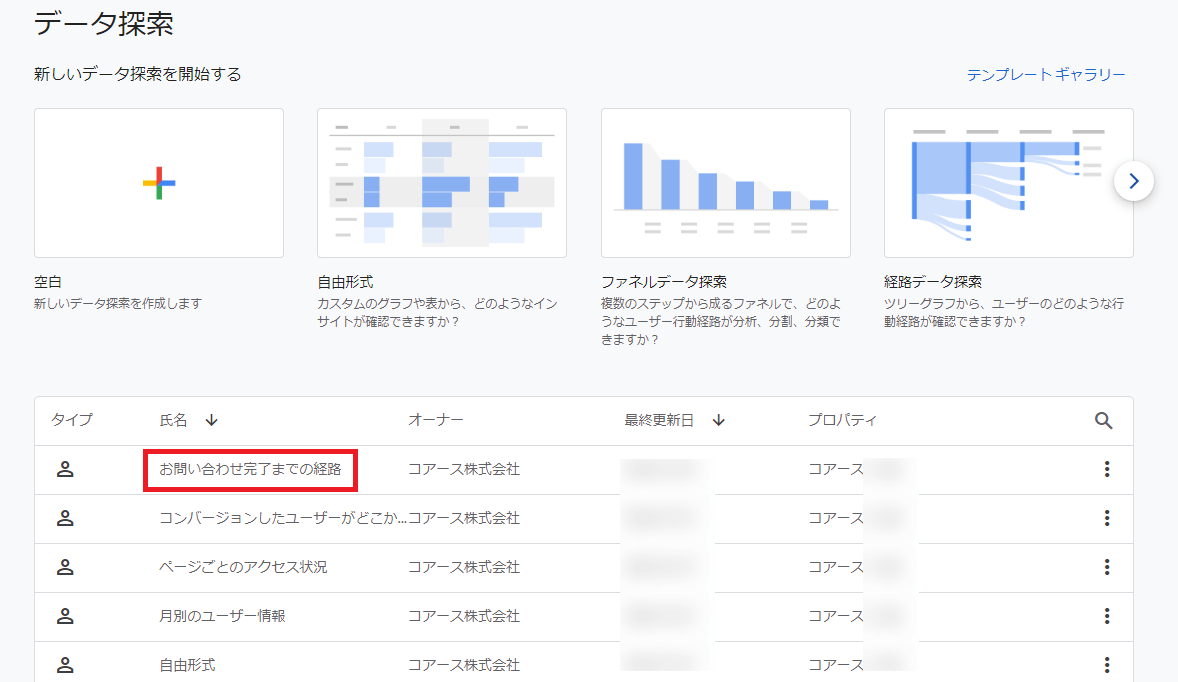Open ページごとのアクセス状況 exploration
Screen dimensions: 1178x682
[243, 567]
